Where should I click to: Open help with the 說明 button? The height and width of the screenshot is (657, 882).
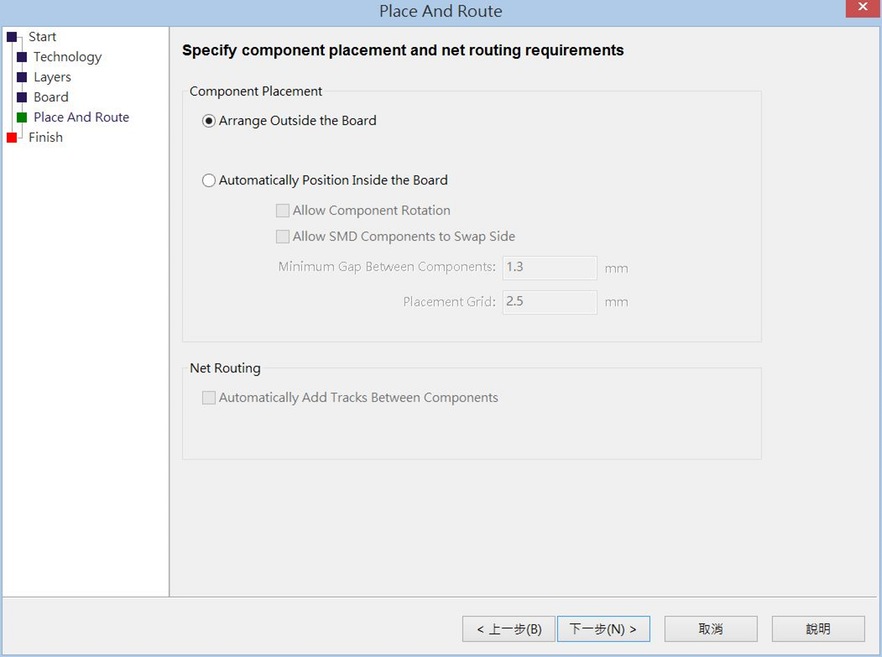(x=818, y=629)
